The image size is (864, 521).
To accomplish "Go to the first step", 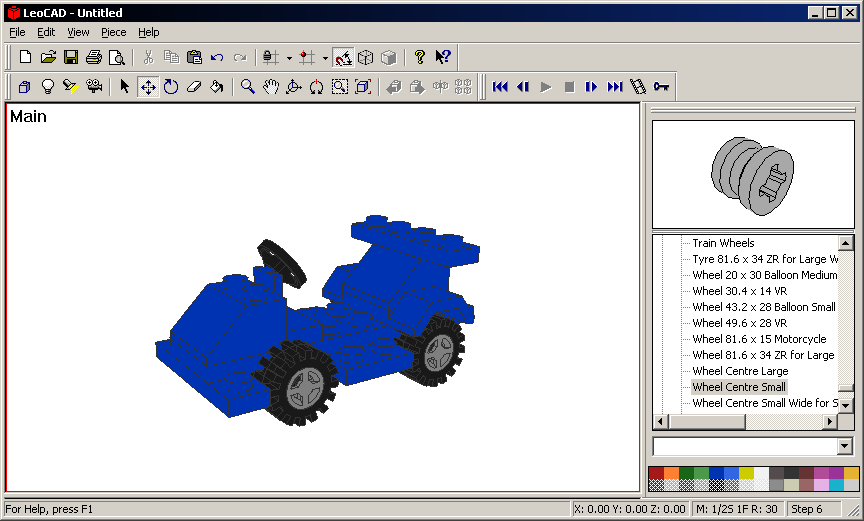I will 500,87.
